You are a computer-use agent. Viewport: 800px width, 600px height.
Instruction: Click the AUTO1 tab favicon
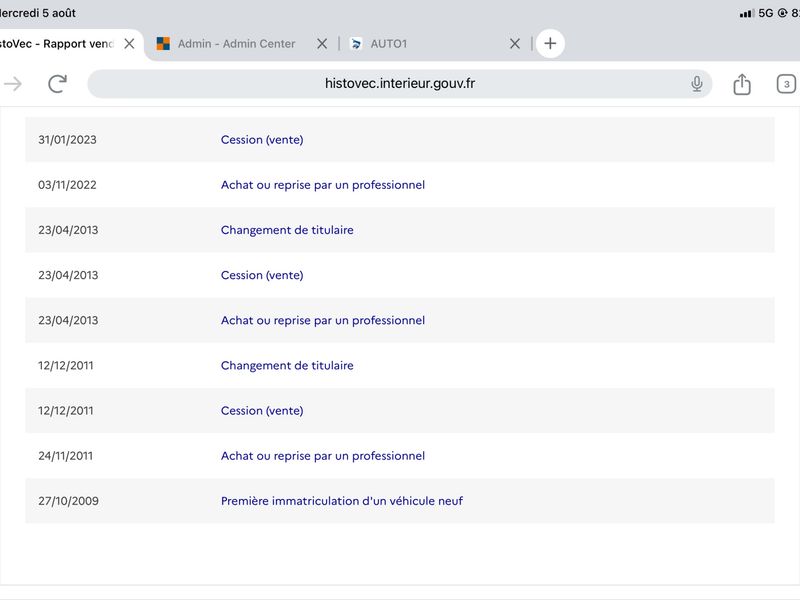[356, 44]
